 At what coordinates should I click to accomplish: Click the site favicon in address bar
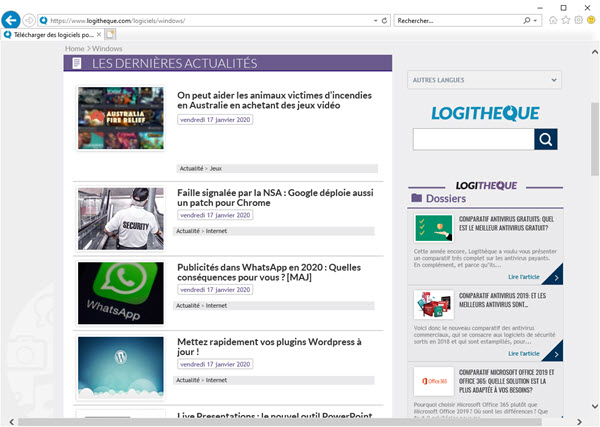[x=44, y=20]
